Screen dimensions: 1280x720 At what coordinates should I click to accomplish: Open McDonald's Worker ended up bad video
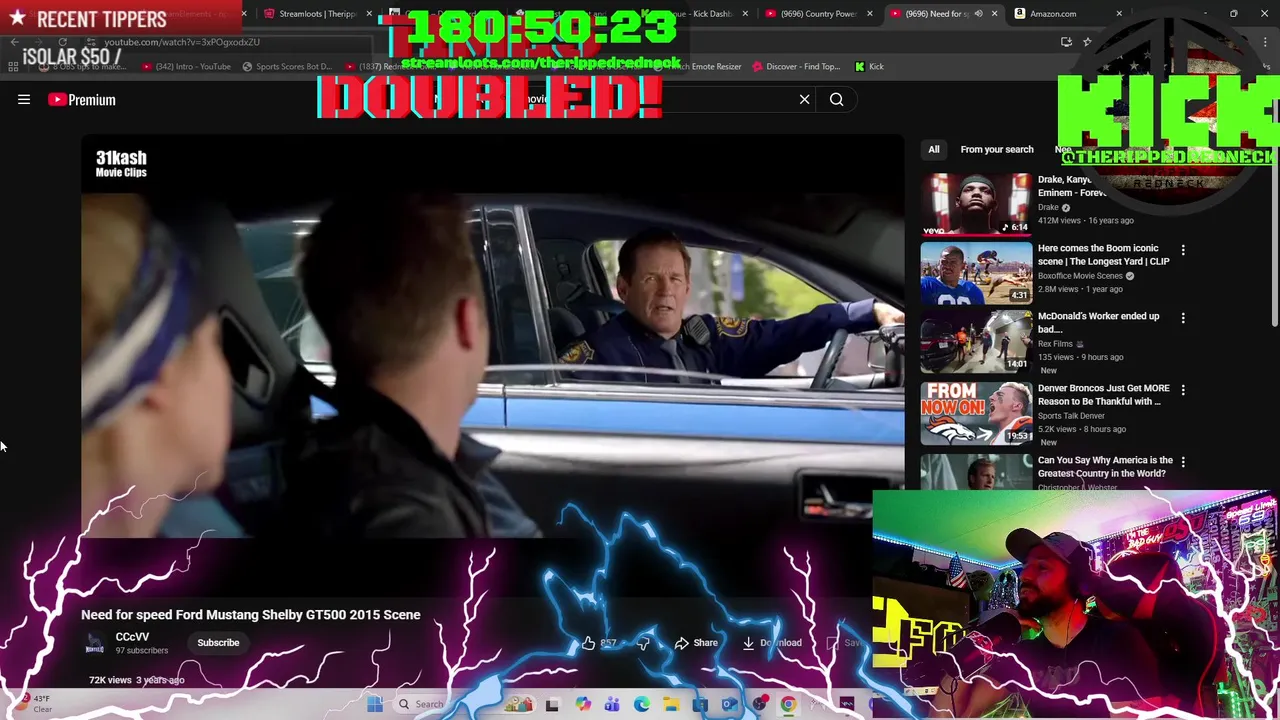tap(1099, 322)
